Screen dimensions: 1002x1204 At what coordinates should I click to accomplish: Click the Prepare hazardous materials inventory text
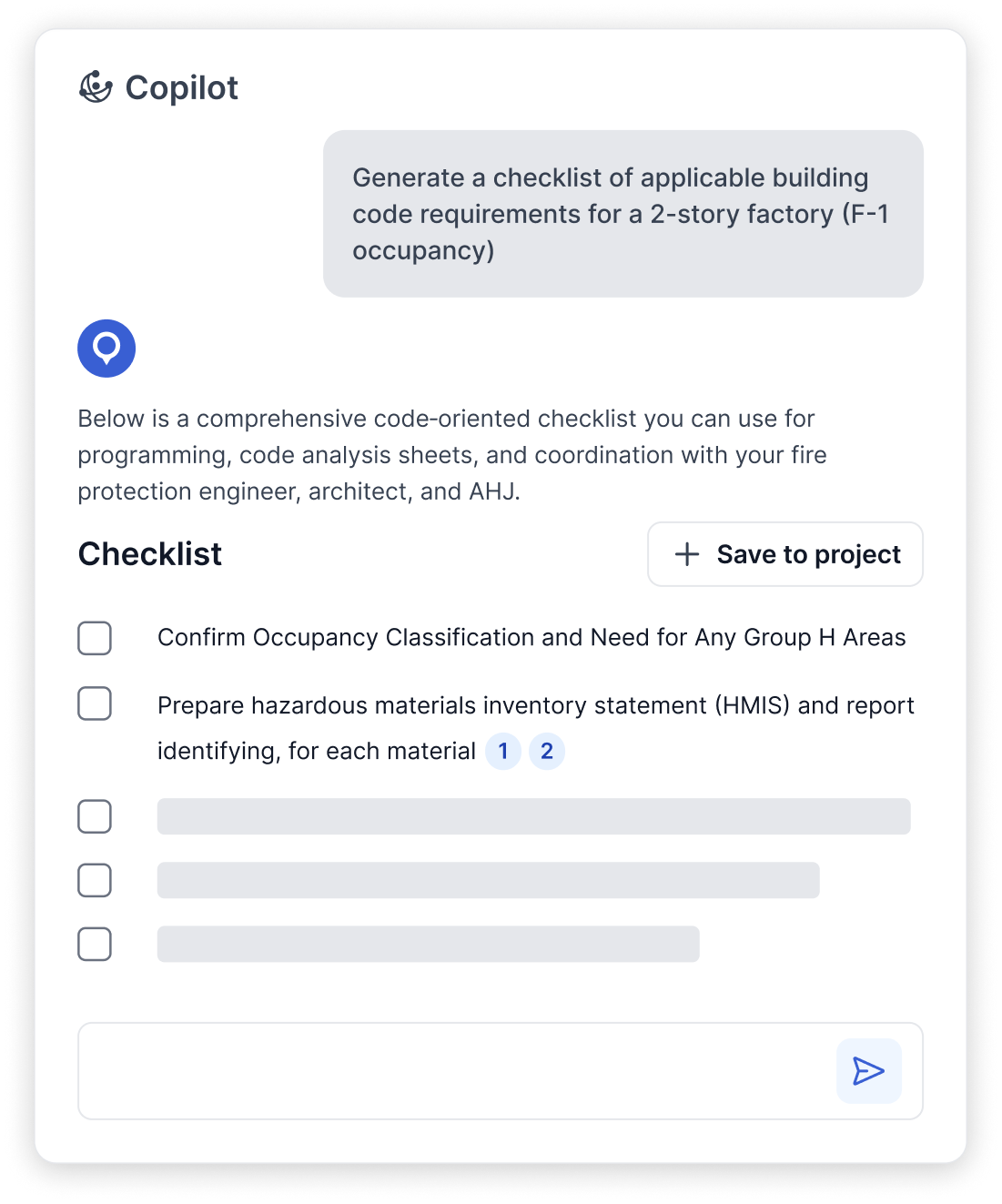point(536,728)
